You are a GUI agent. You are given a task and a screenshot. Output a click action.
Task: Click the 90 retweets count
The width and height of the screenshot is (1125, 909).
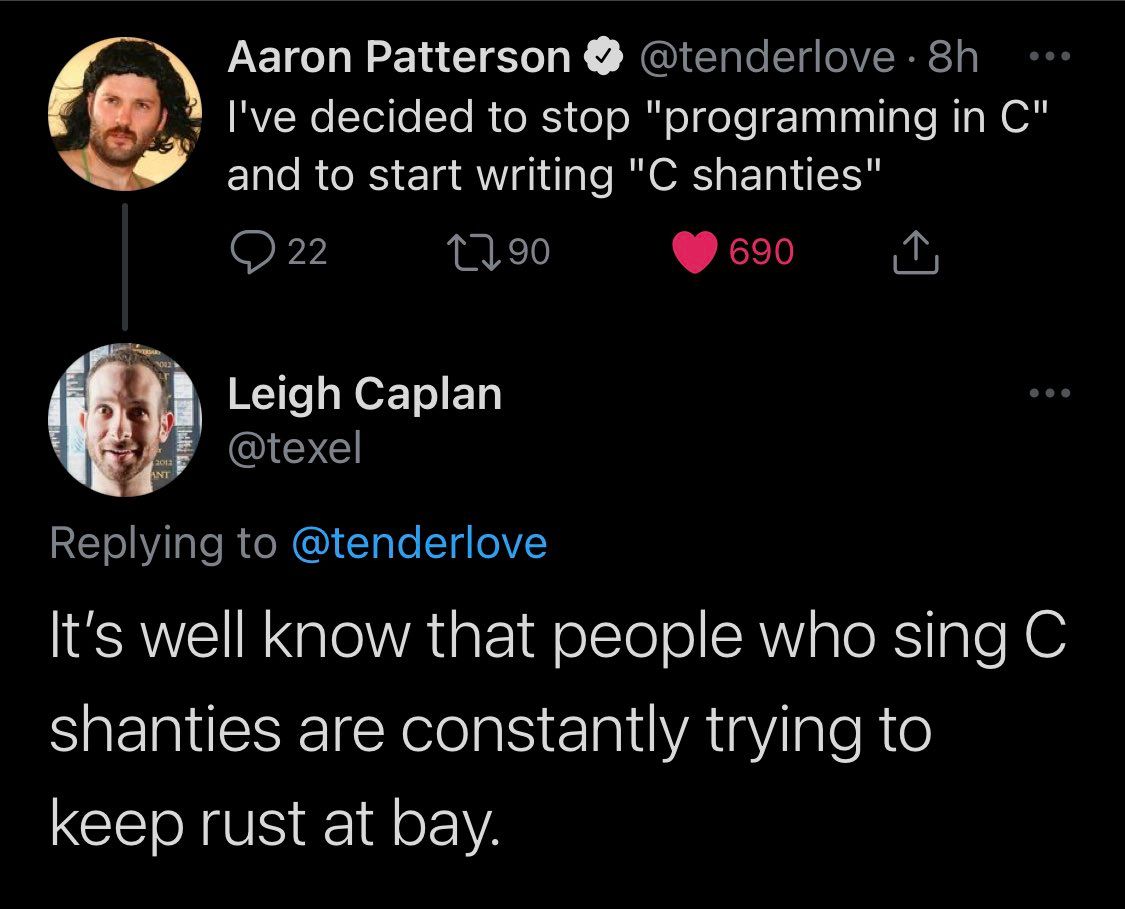[529, 252]
